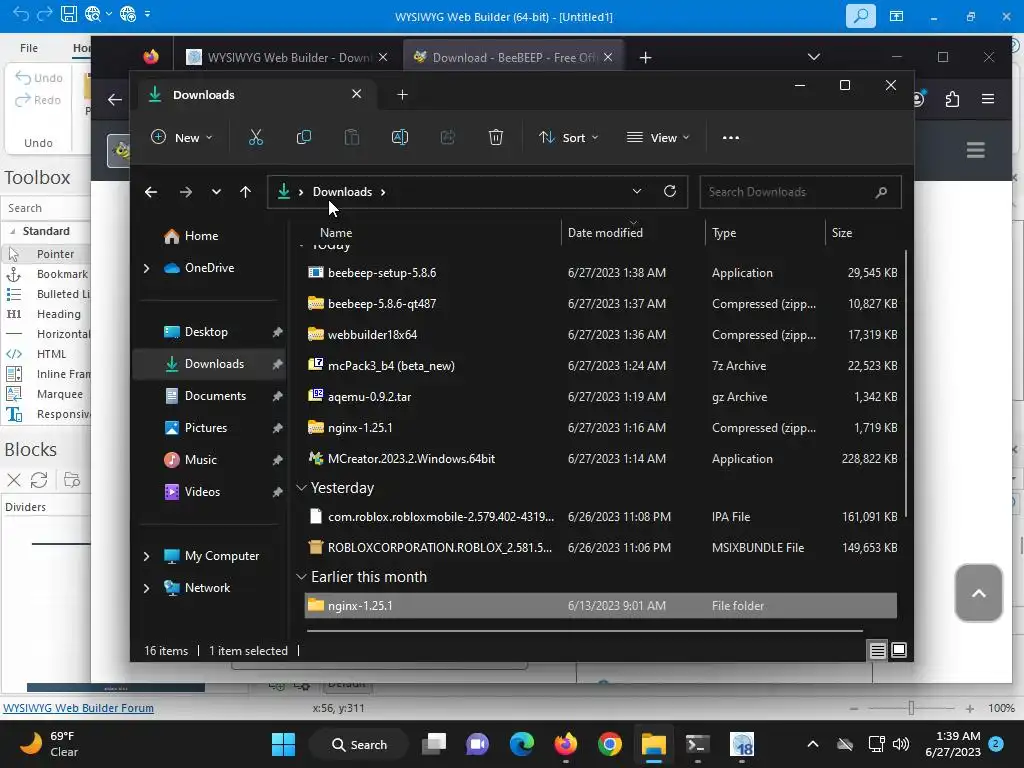The width and height of the screenshot is (1024, 768).
Task: Collapse the Earlier this month group
Action: [x=301, y=577]
